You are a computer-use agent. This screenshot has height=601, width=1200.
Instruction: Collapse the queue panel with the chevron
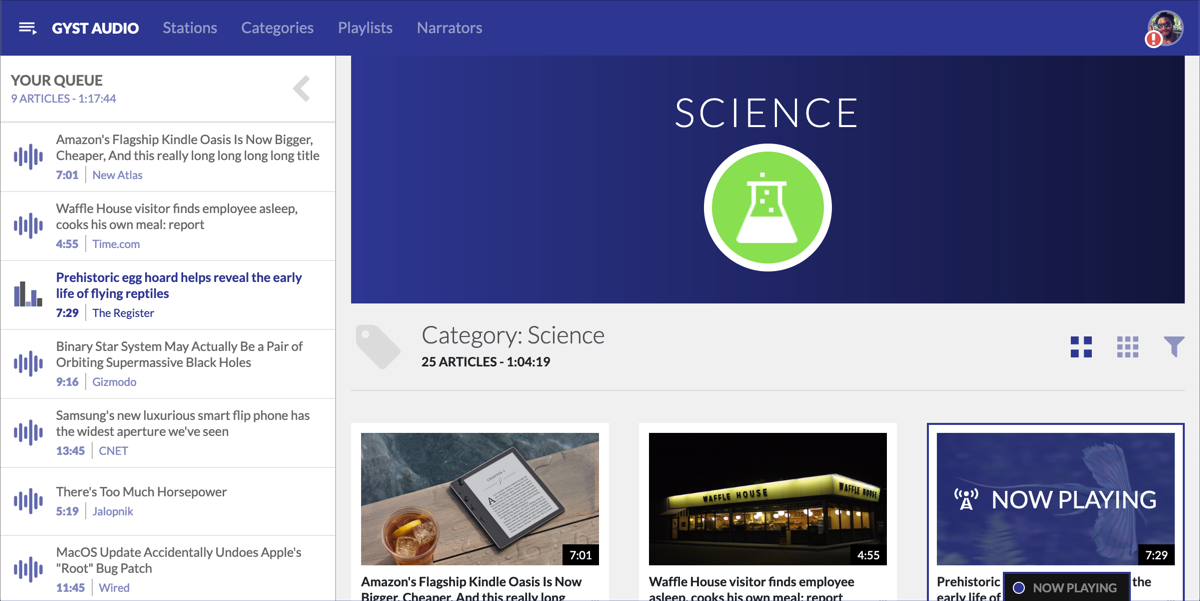click(302, 88)
